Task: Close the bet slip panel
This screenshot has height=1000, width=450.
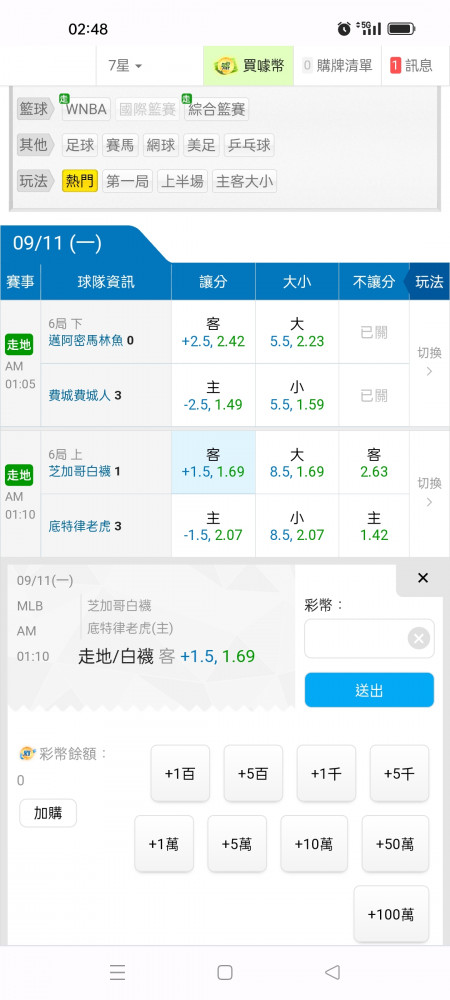Action: point(422,578)
